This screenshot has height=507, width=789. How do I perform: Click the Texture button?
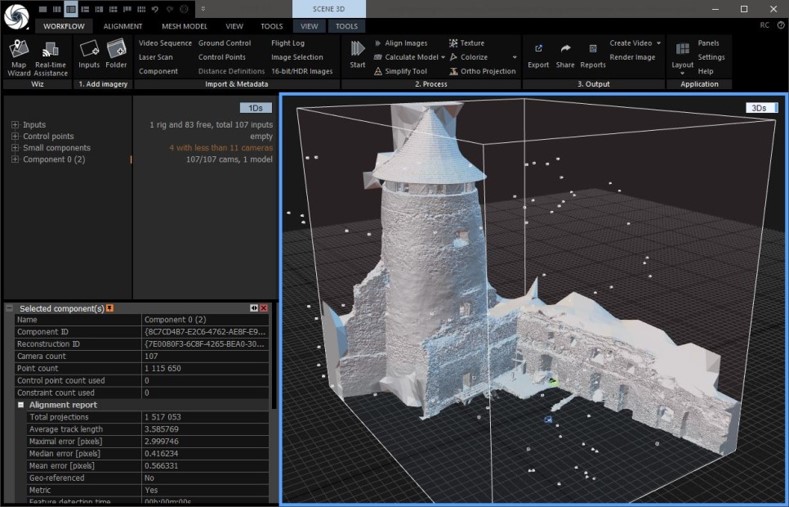471,44
